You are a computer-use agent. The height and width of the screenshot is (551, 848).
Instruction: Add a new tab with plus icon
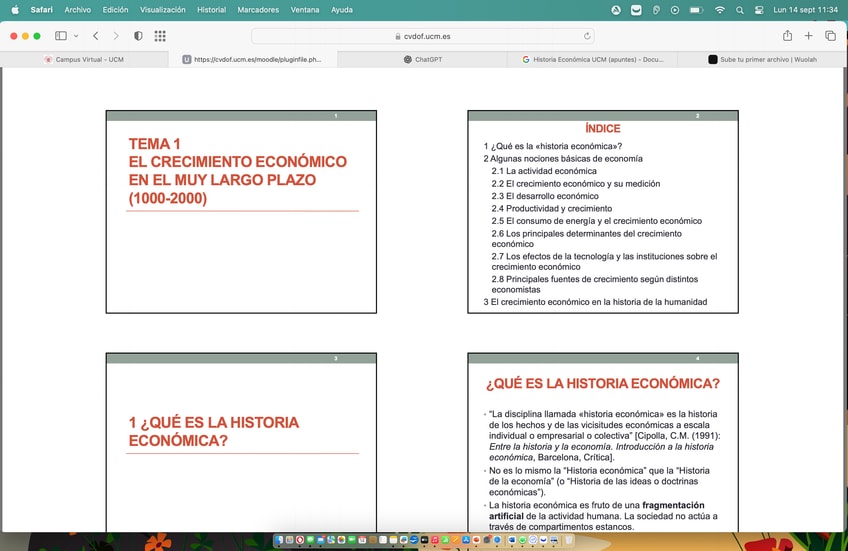pyautogui.click(x=809, y=36)
